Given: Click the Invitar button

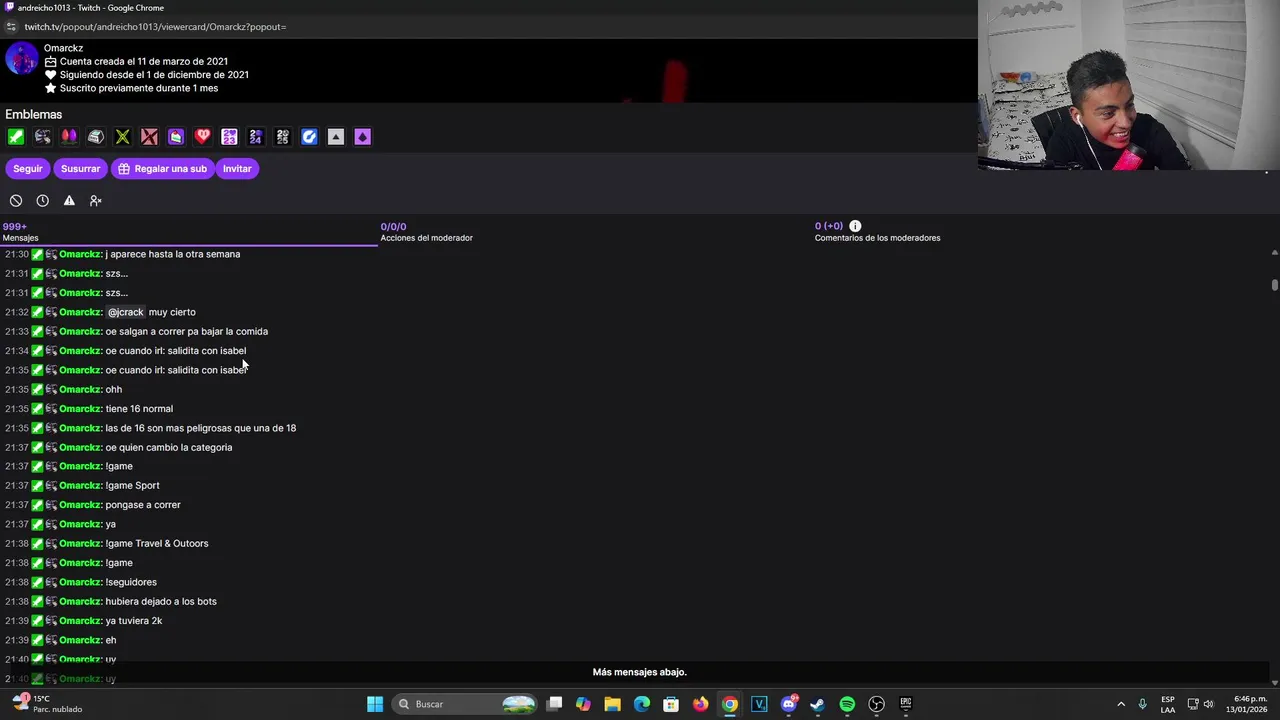Looking at the screenshot, I should point(237,169).
